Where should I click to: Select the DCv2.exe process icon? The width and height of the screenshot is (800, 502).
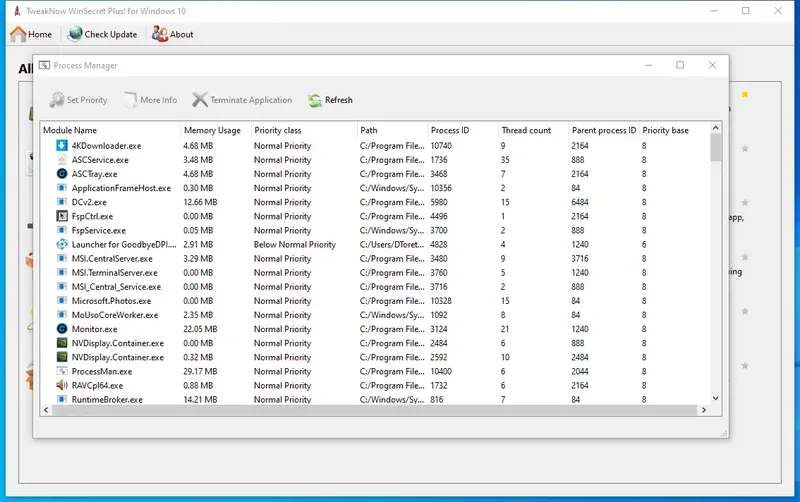coord(62,202)
